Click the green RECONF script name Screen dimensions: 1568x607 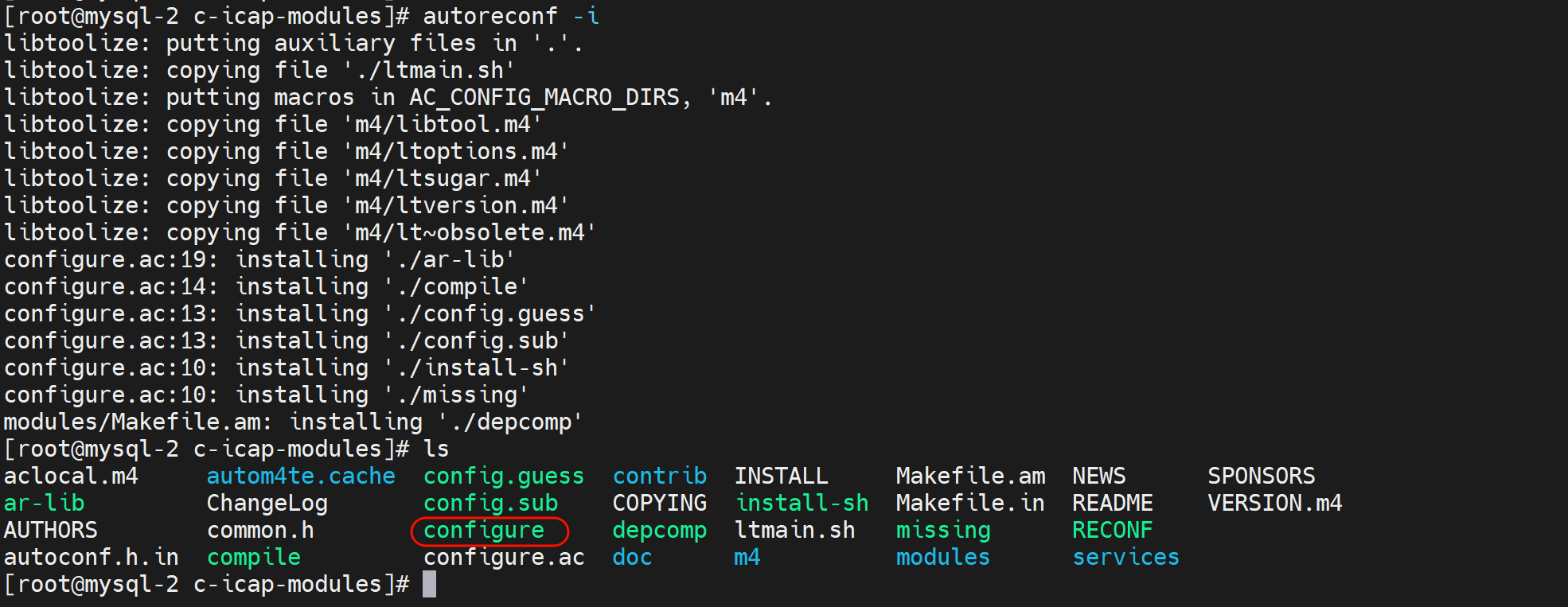coord(1112,531)
